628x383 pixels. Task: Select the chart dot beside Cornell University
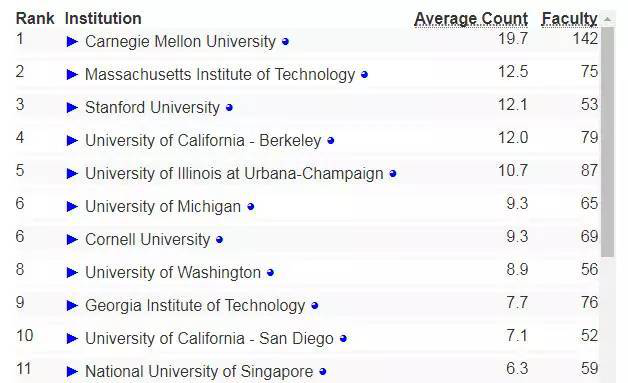click(x=219, y=240)
